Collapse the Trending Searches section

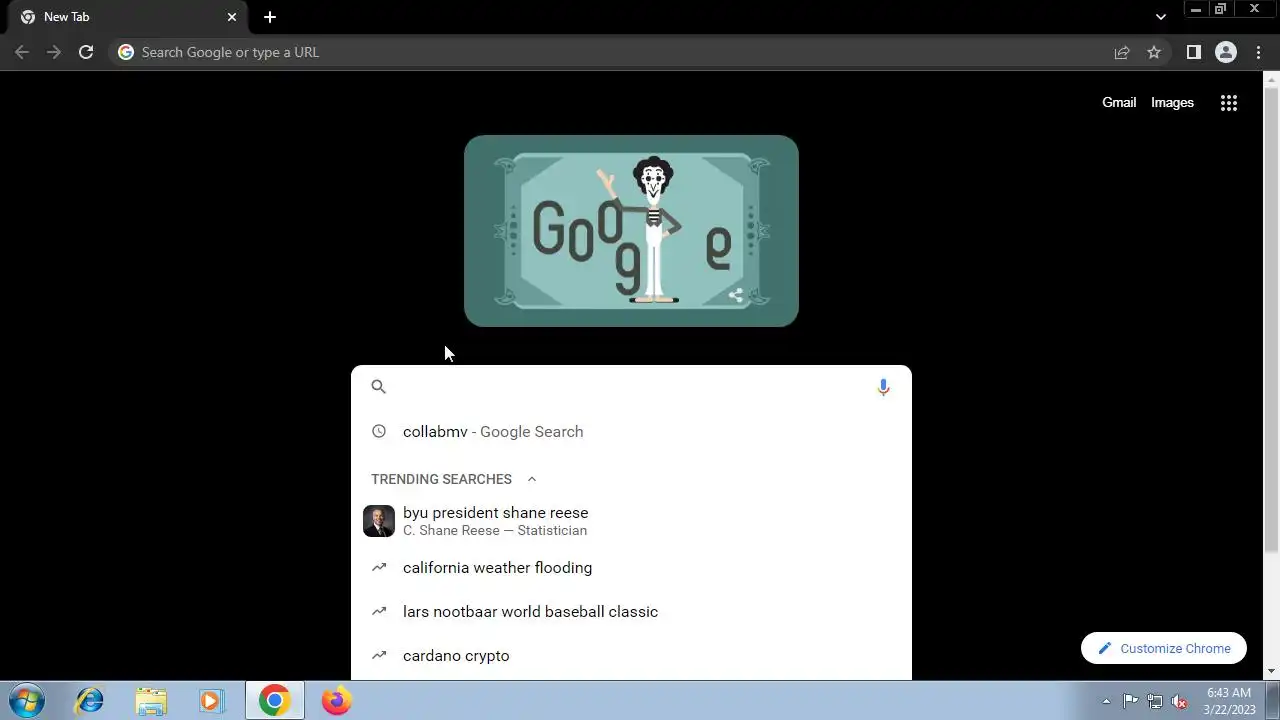coord(531,479)
